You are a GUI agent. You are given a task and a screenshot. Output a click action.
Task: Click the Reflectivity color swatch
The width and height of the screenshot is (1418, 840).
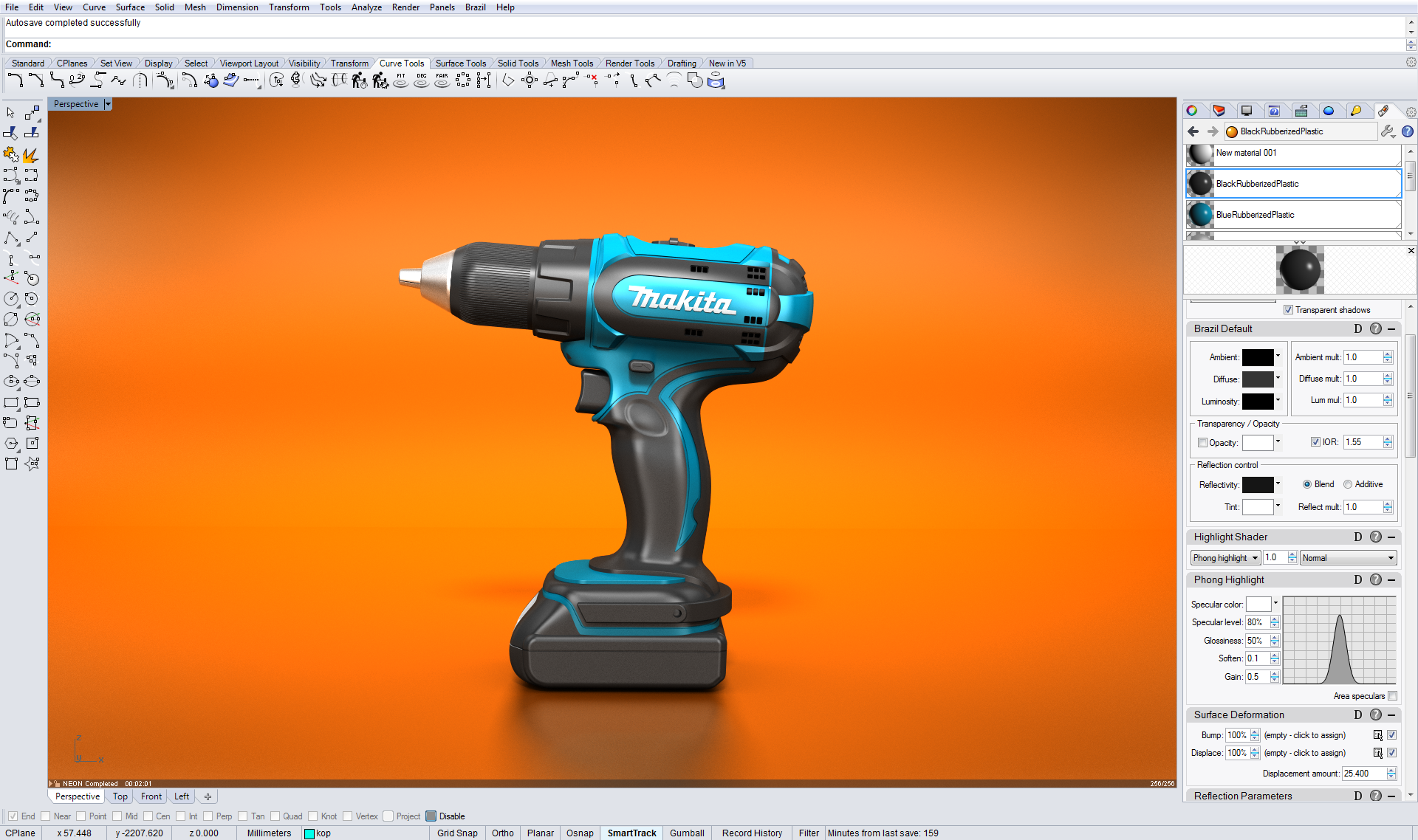pos(1257,485)
